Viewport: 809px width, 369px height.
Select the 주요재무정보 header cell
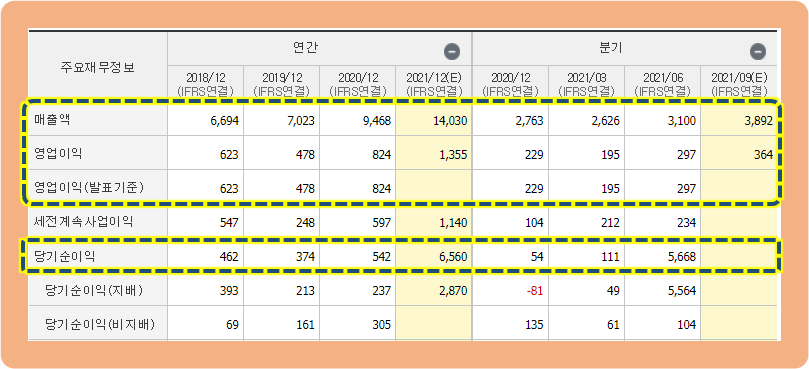coord(98,68)
